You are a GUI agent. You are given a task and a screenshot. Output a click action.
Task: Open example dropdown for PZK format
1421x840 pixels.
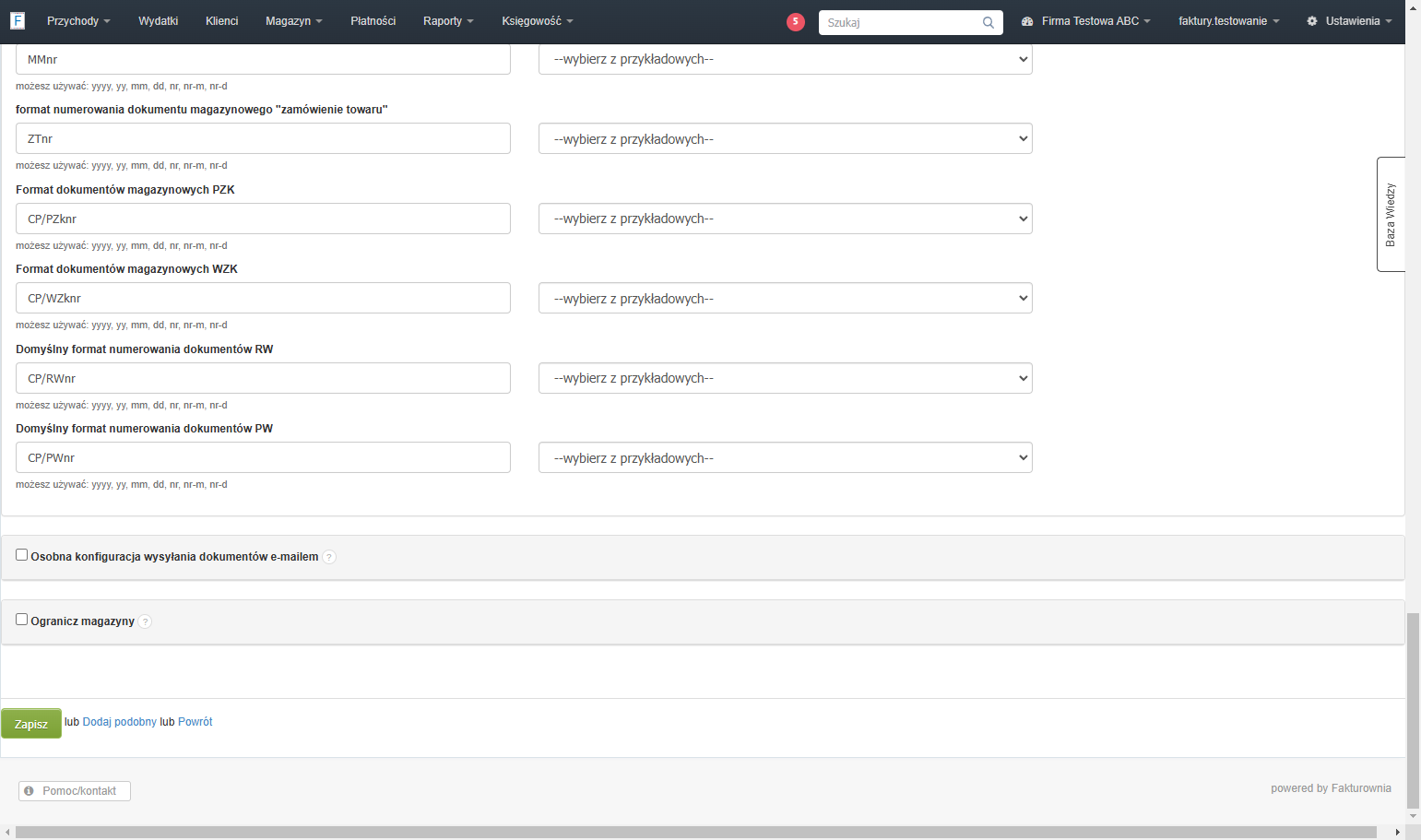pos(786,219)
